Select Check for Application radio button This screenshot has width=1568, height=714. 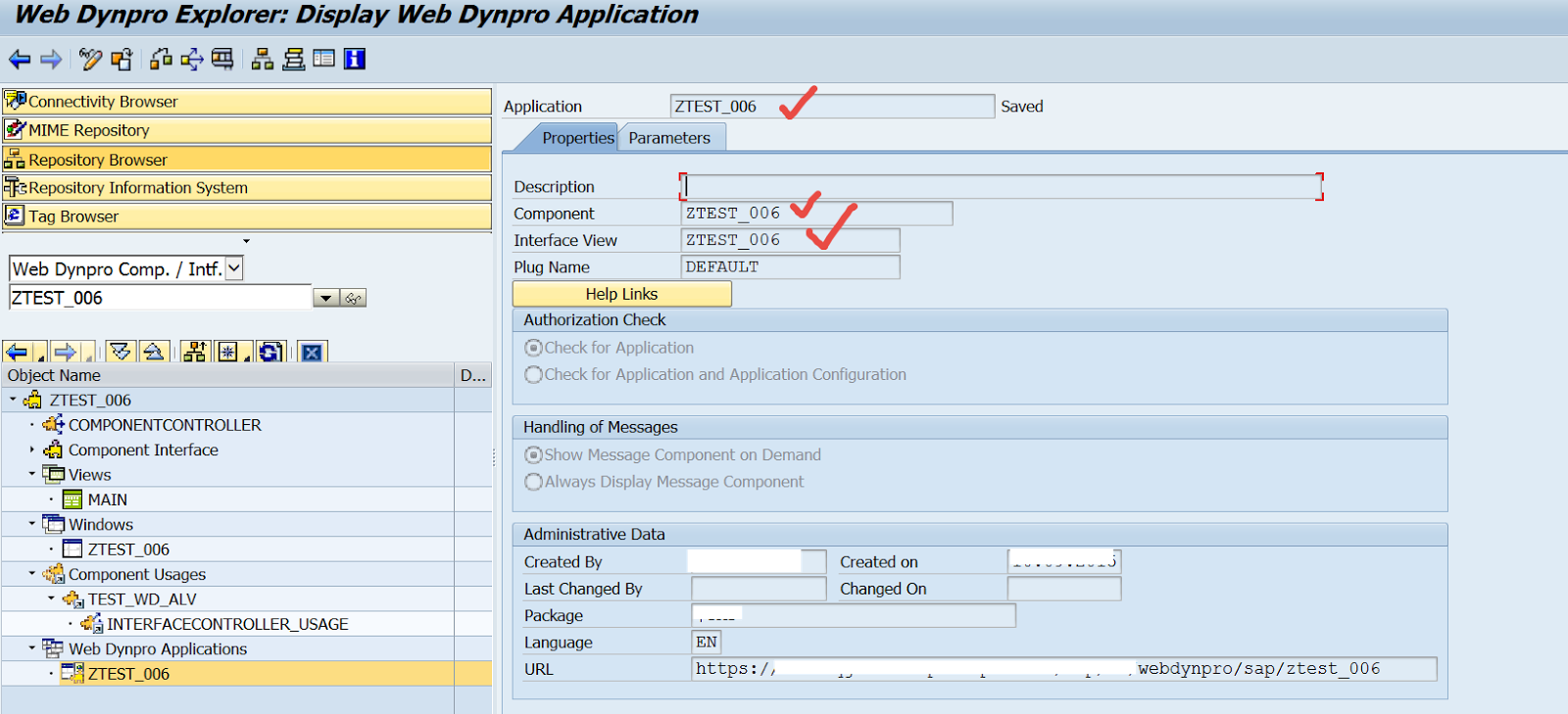(533, 348)
